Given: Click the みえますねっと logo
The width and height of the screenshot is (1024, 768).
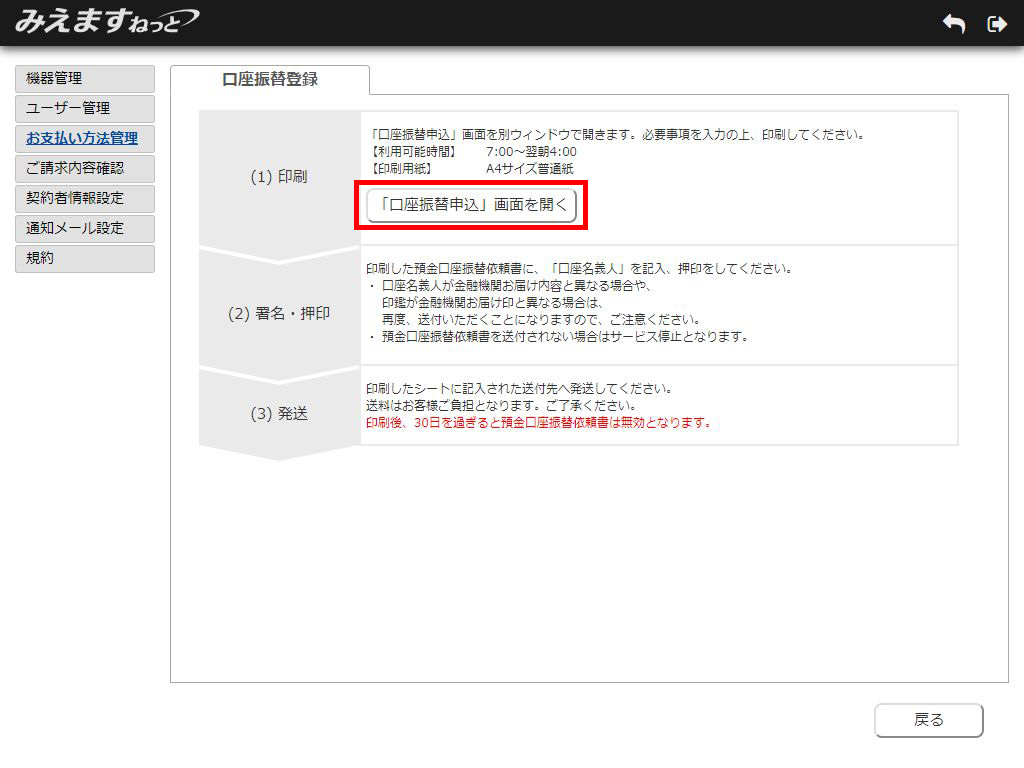Looking at the screenshot, I should pyautogui.click(x=106, y=22).
